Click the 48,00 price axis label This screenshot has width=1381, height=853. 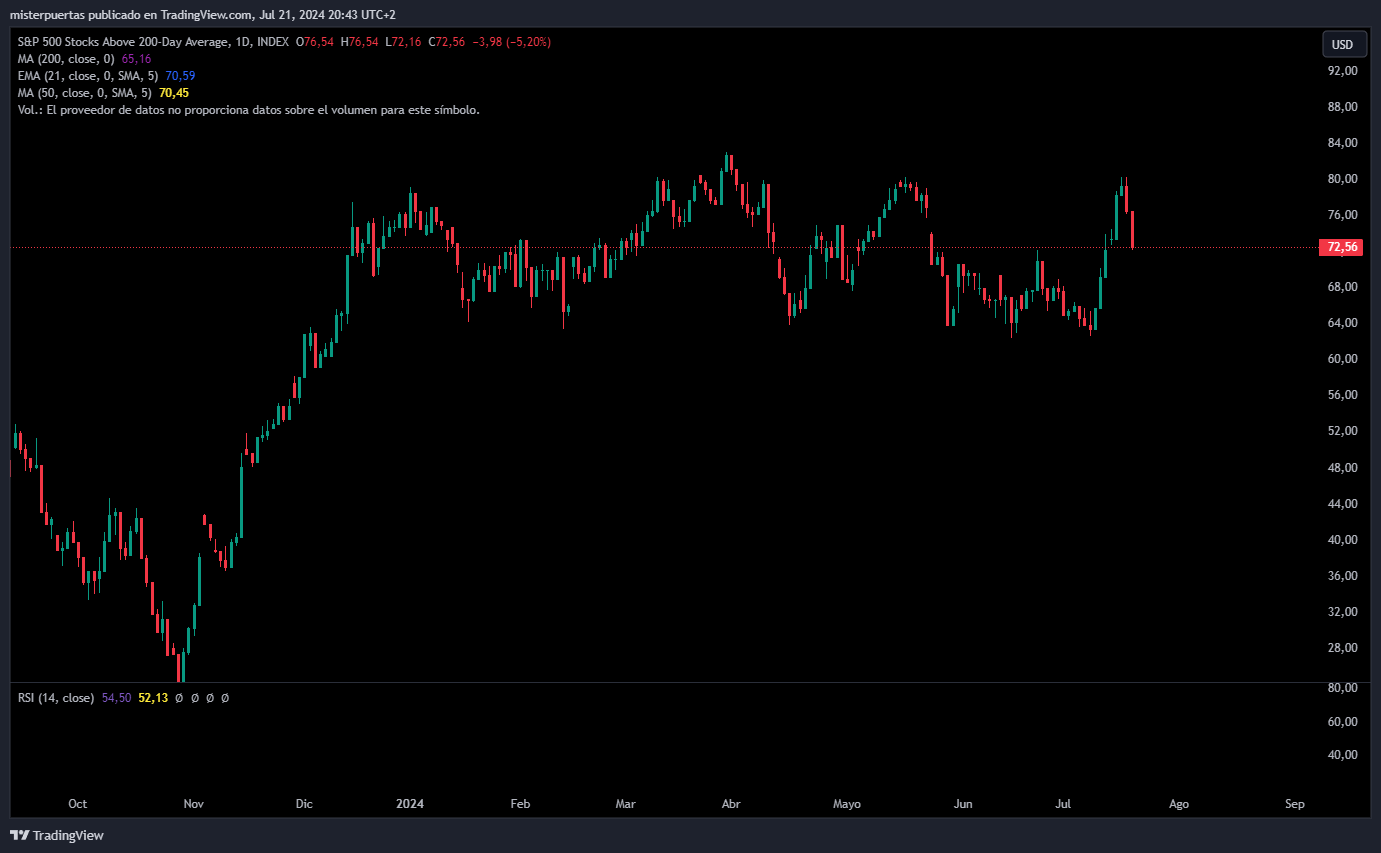1342,468
